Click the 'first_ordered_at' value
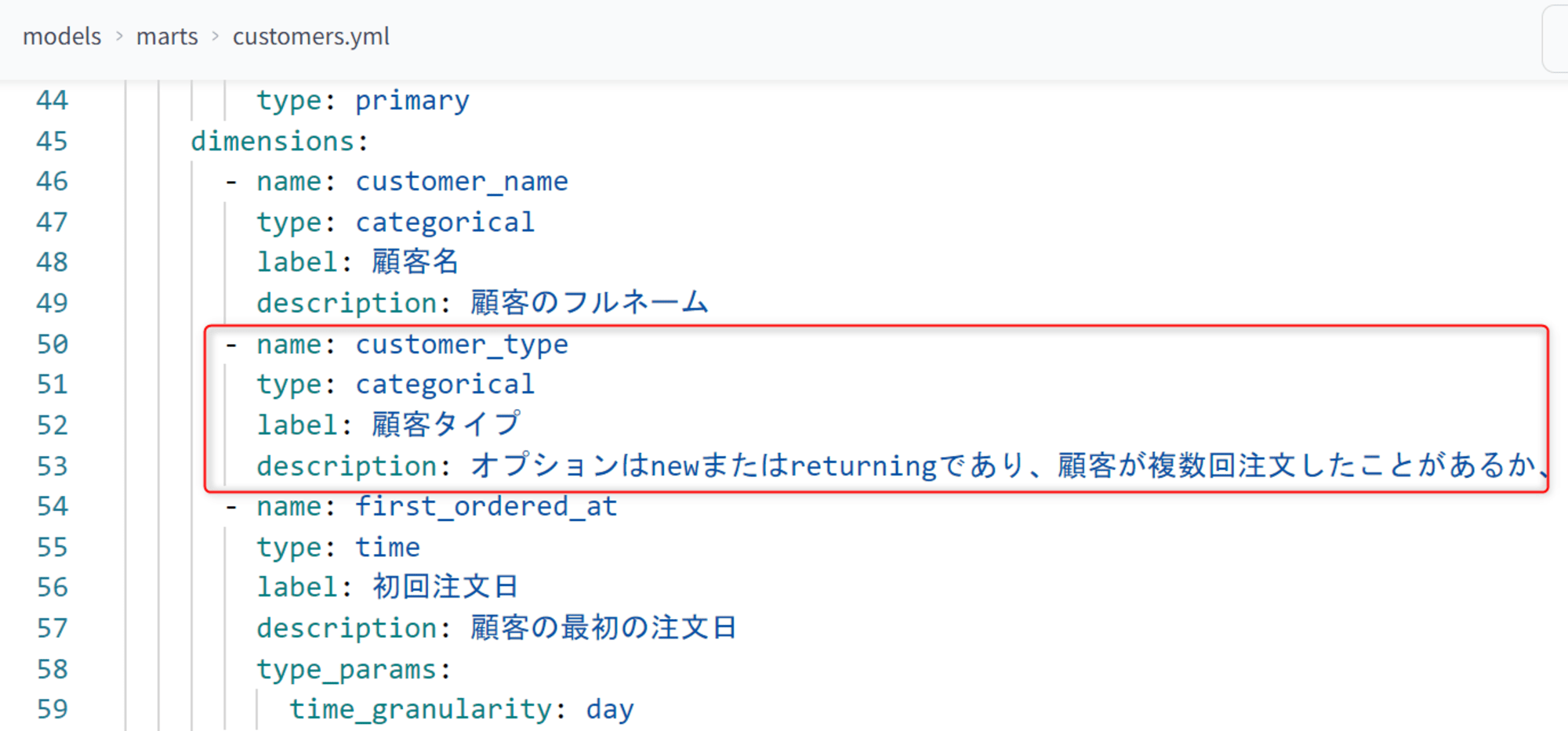Screen dimensions: 1568x731 486,507
